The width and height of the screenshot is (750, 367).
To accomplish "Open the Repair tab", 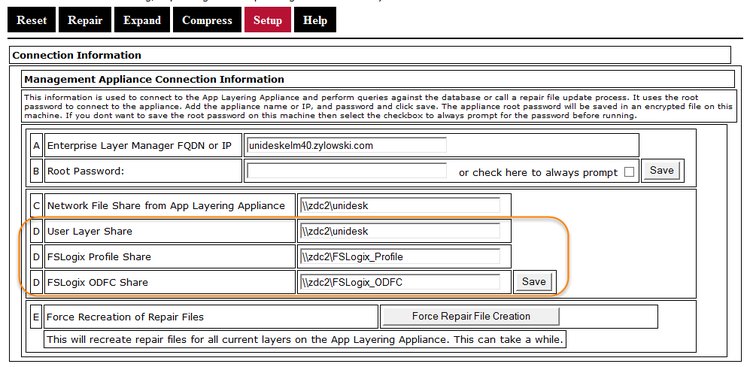I will [x=85, y=20].
